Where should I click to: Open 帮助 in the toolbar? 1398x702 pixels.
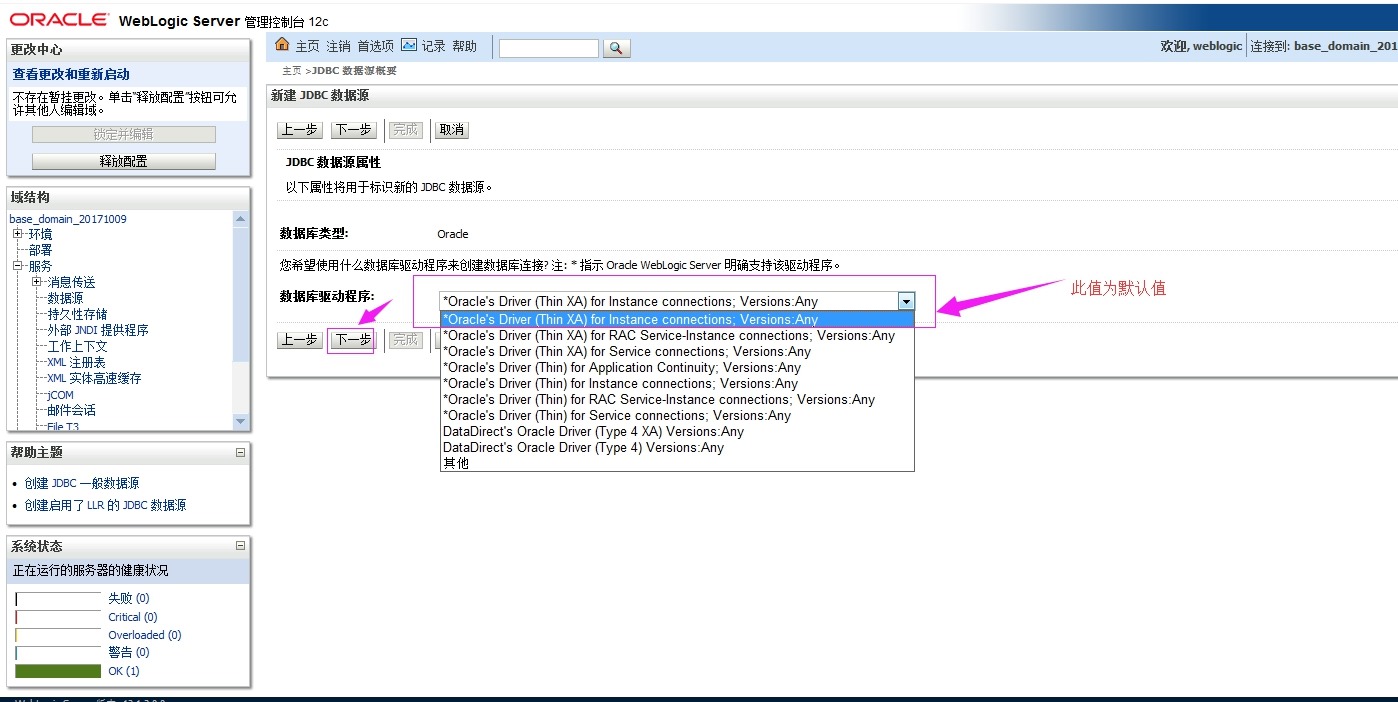click(x=465, y=46)
